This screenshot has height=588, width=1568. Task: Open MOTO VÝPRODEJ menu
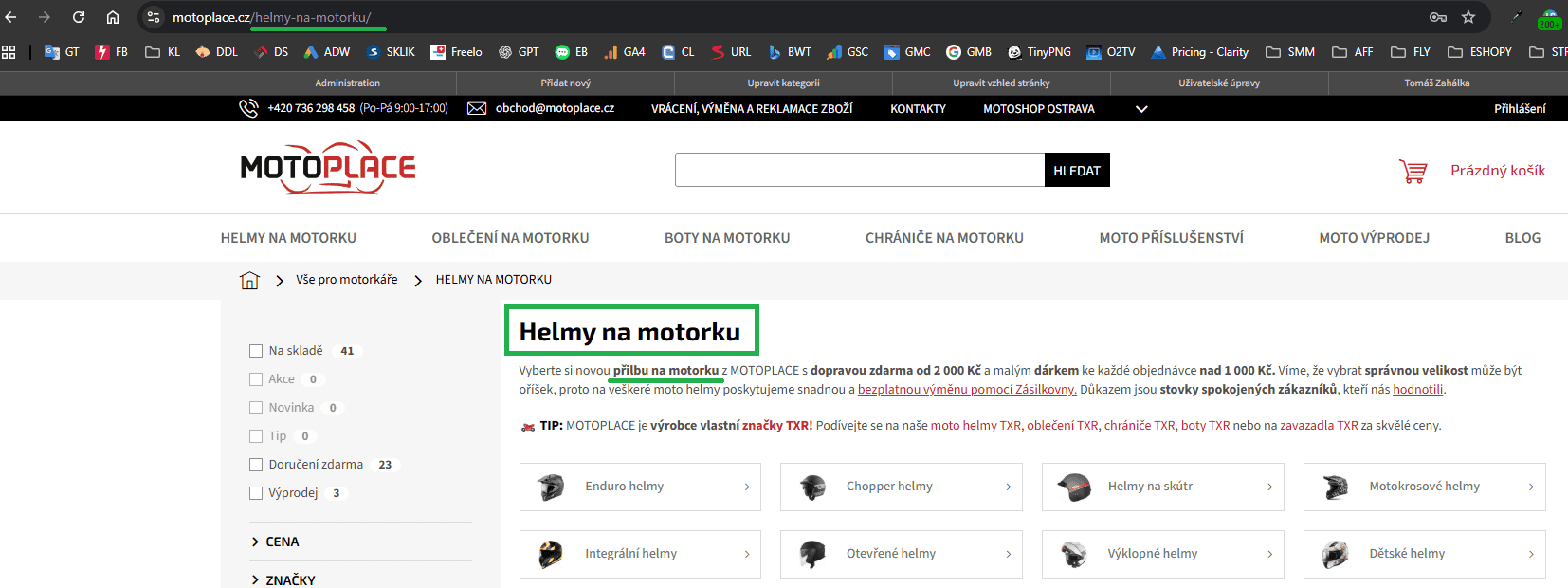(x=1375, y=238)
